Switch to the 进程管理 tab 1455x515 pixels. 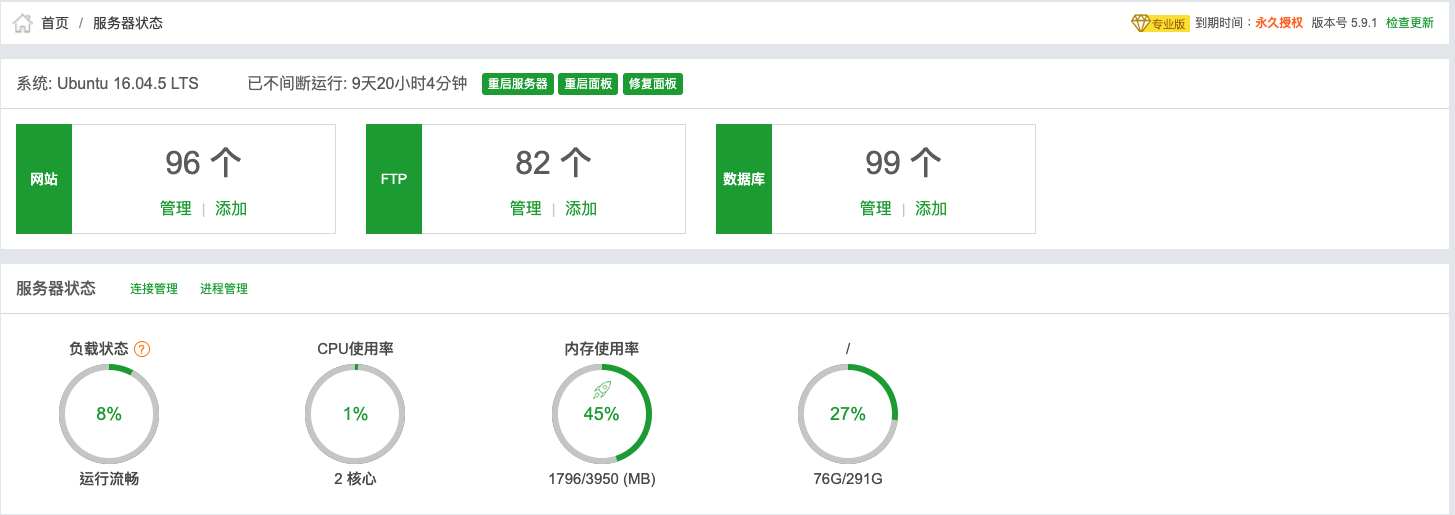224,289
